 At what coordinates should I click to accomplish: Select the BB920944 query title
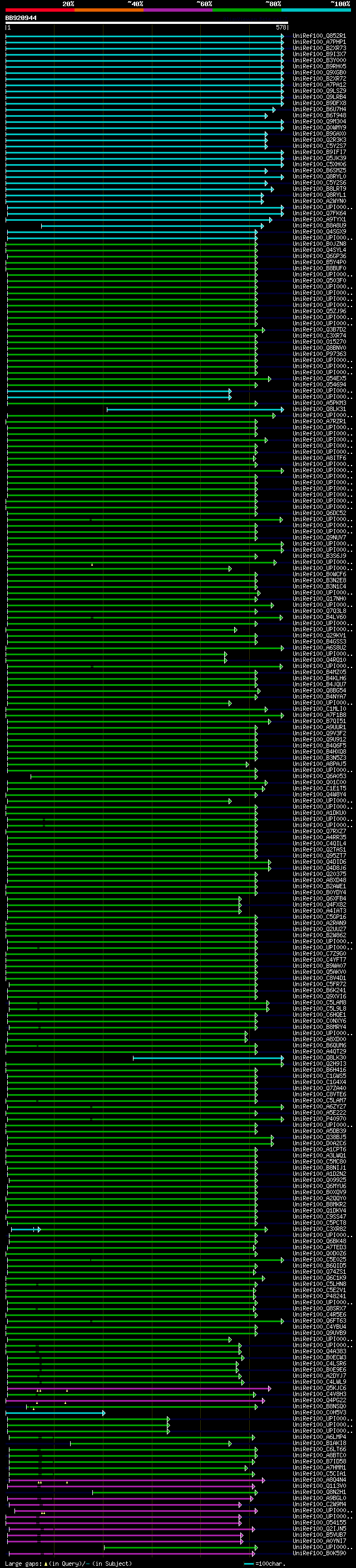(21, 18)
